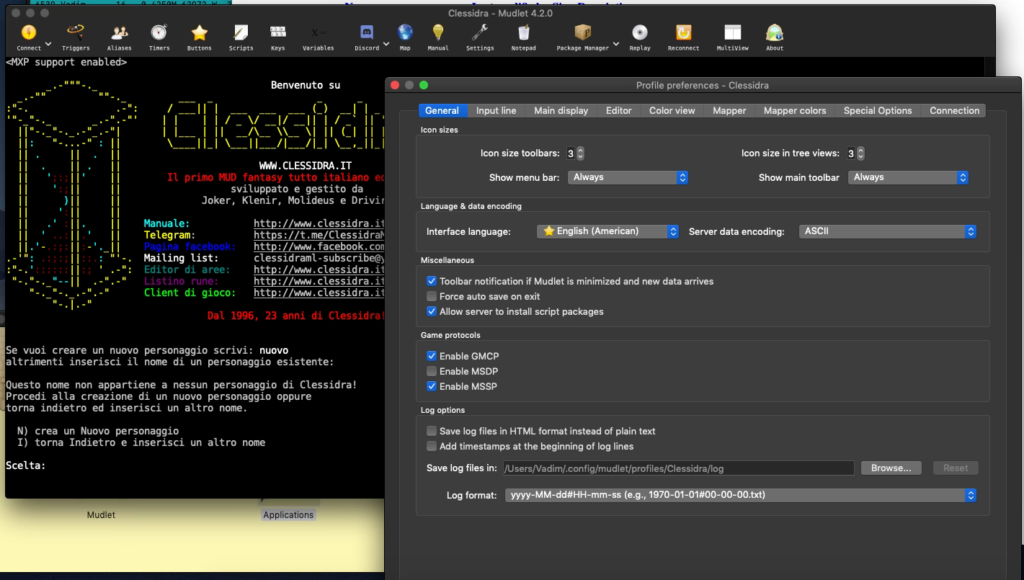Click the Discord toolbar icon
The width and height of the screenshot is (1024, 580).
[x=366, y=37]
